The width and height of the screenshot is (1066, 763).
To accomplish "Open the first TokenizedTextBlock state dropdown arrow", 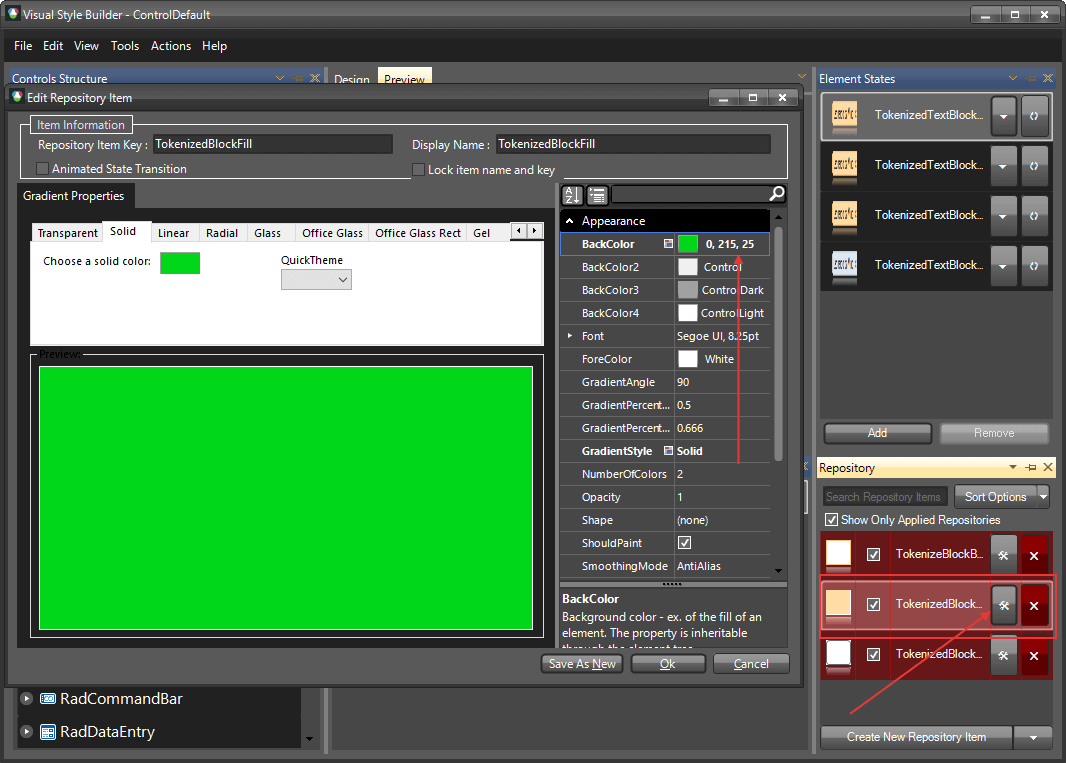I will [x=1003, y=115].
